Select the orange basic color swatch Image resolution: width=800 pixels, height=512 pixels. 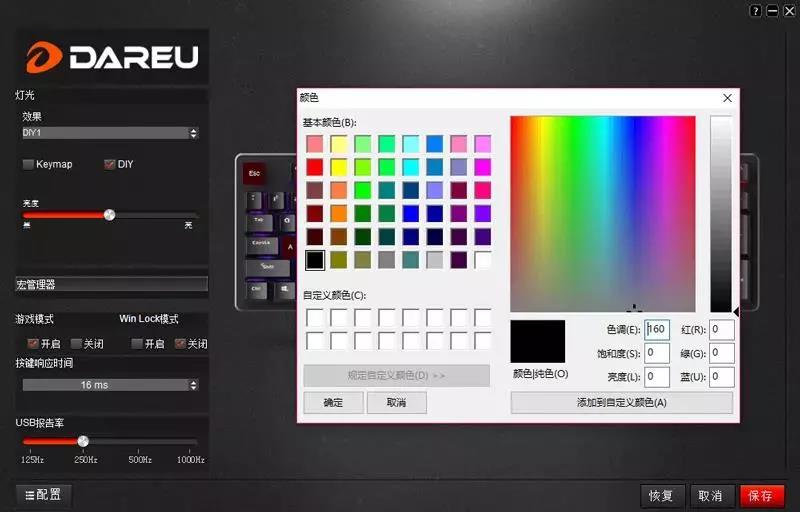pyautogui.click(x=339, y=214)
